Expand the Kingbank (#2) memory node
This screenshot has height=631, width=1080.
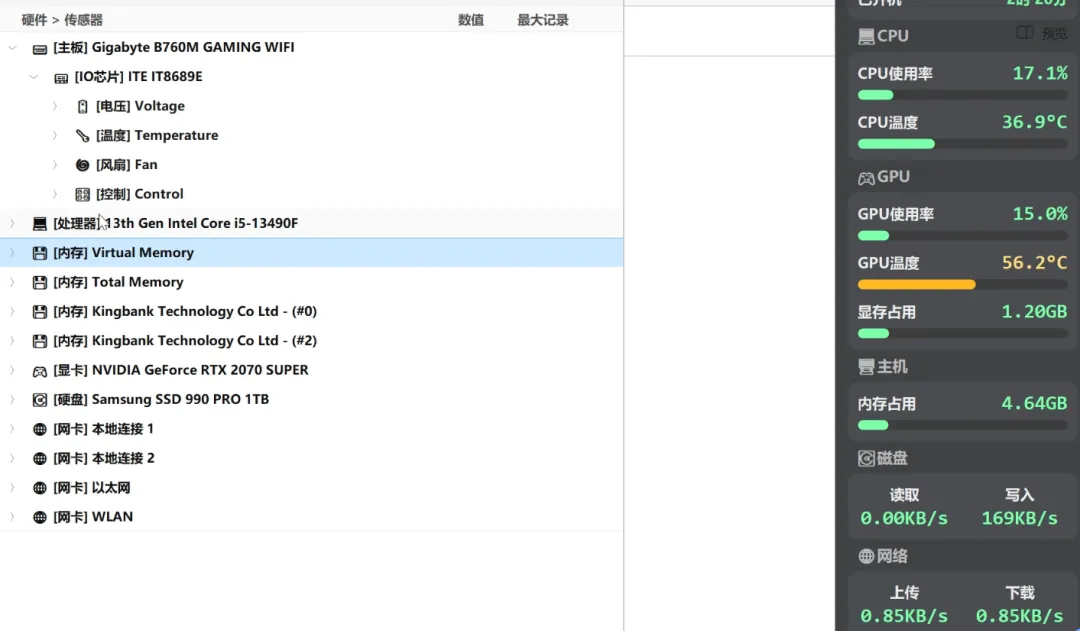click(12, 341)
